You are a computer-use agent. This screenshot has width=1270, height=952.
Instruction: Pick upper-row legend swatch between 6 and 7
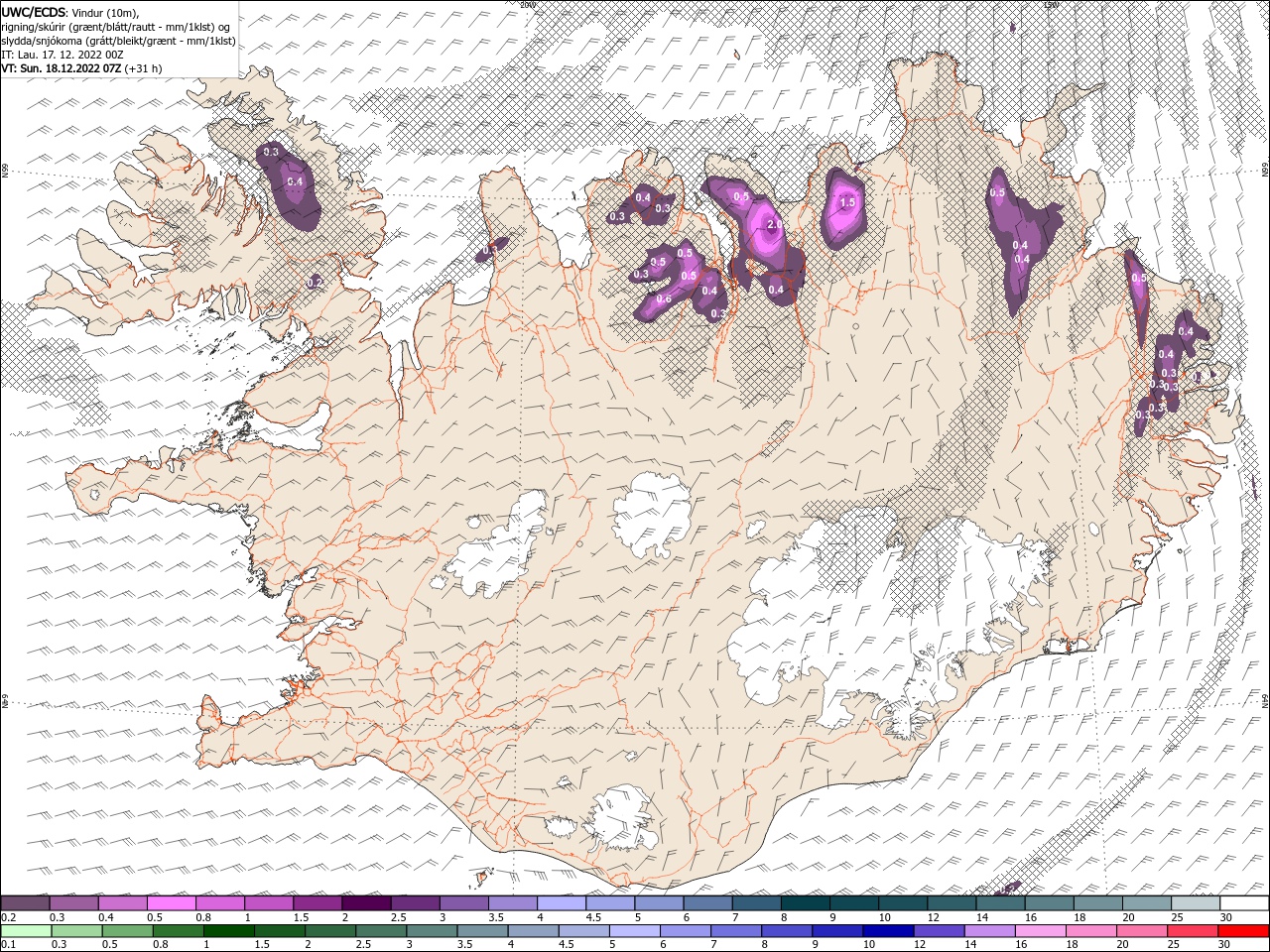[x=707, y=903]
